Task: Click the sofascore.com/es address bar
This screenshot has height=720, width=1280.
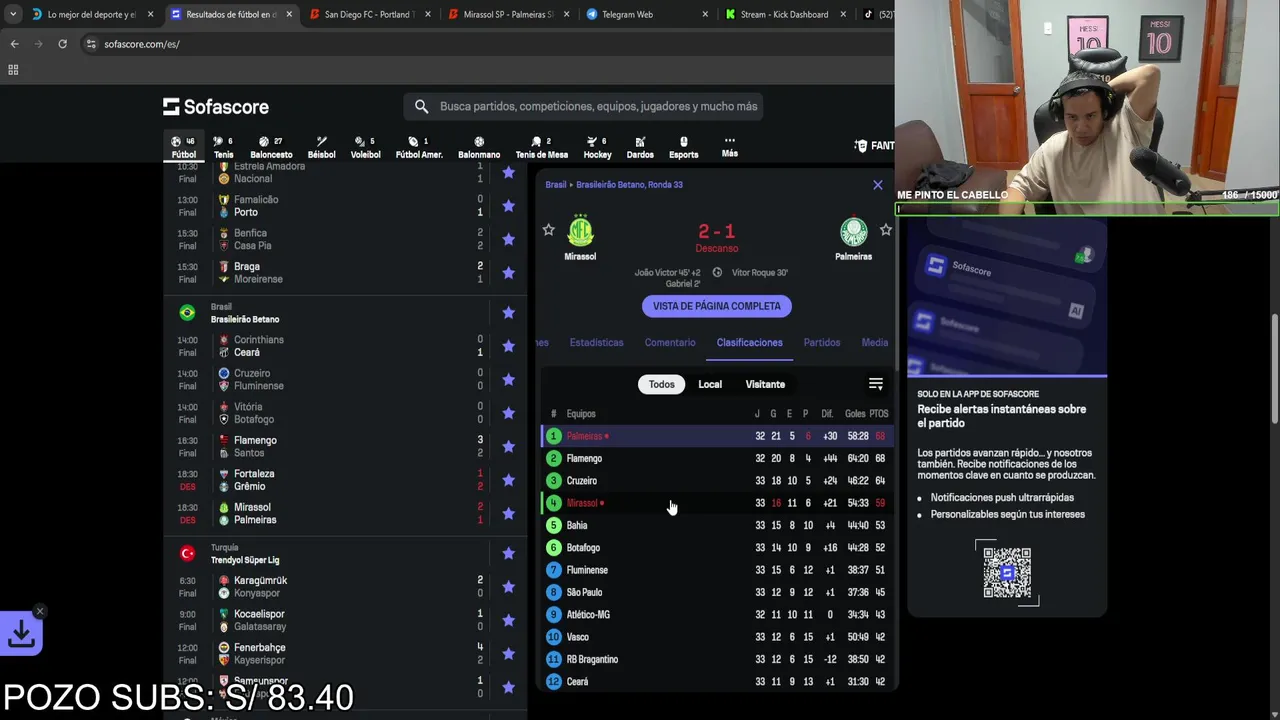Action: [x=142, y=44]
